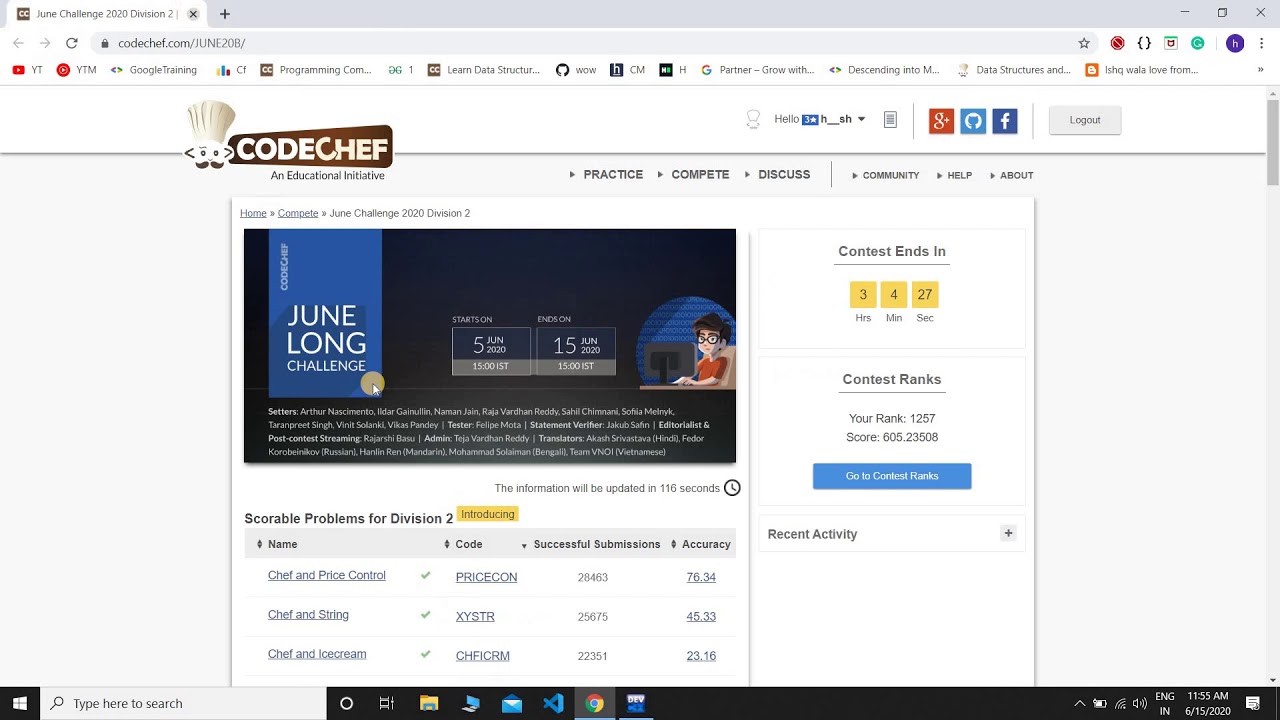This screenshot has height=720, width=1280.
Task: Open the 45.33 accuracy link
Action: (x=701, y=617)
